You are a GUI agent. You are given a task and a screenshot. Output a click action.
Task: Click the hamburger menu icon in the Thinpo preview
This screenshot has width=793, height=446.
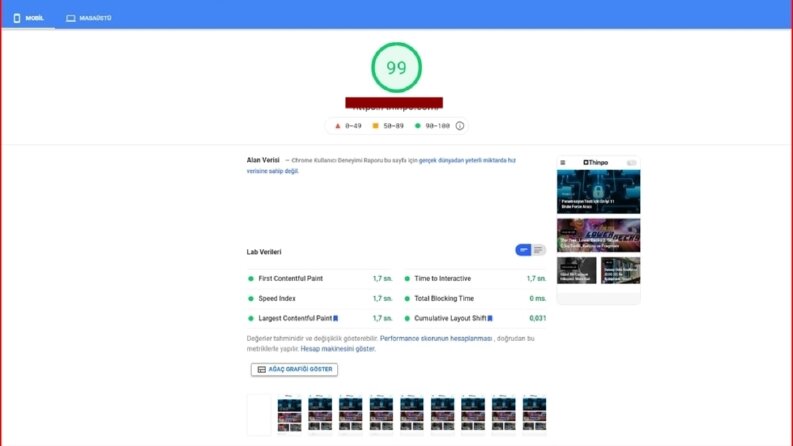pos(563,163)
